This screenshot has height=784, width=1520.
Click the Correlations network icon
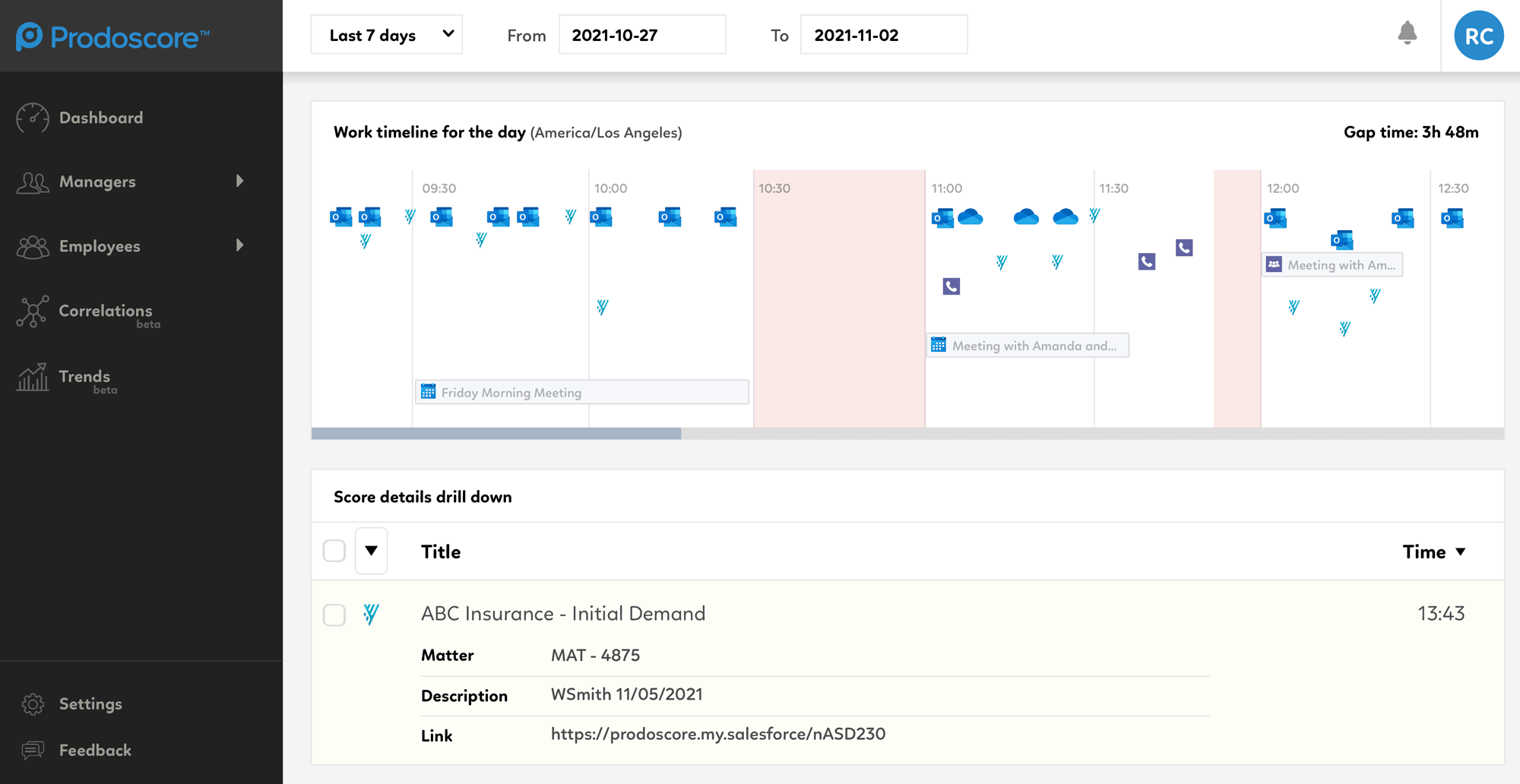coord(33,311)
